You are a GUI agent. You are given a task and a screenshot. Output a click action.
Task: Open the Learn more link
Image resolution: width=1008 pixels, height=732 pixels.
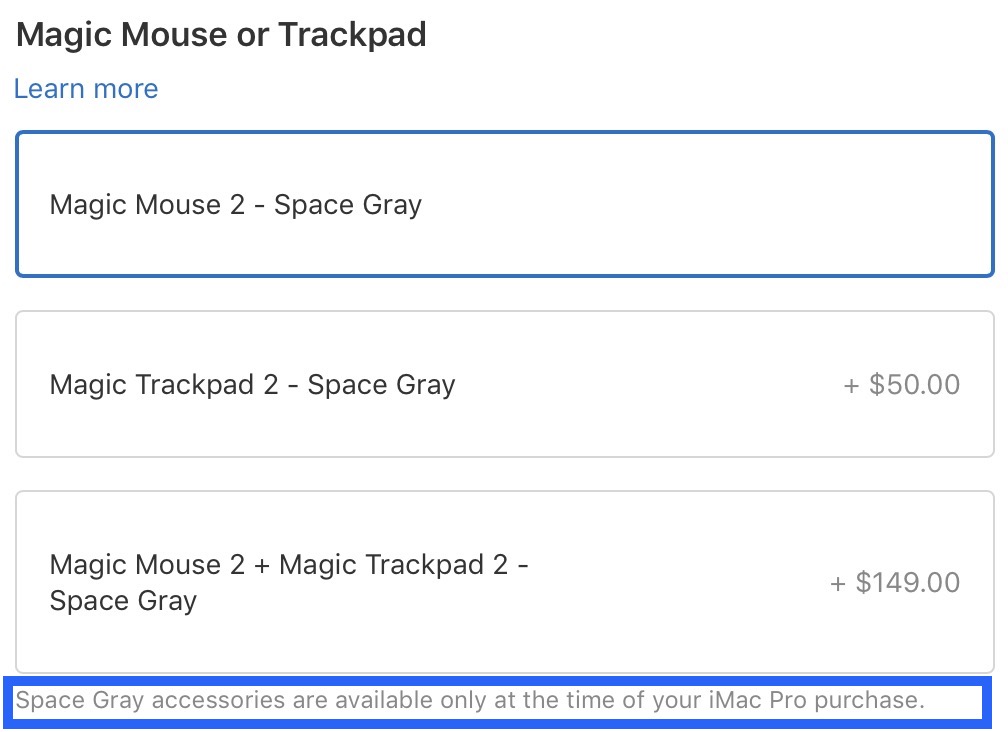pos(86,89)
